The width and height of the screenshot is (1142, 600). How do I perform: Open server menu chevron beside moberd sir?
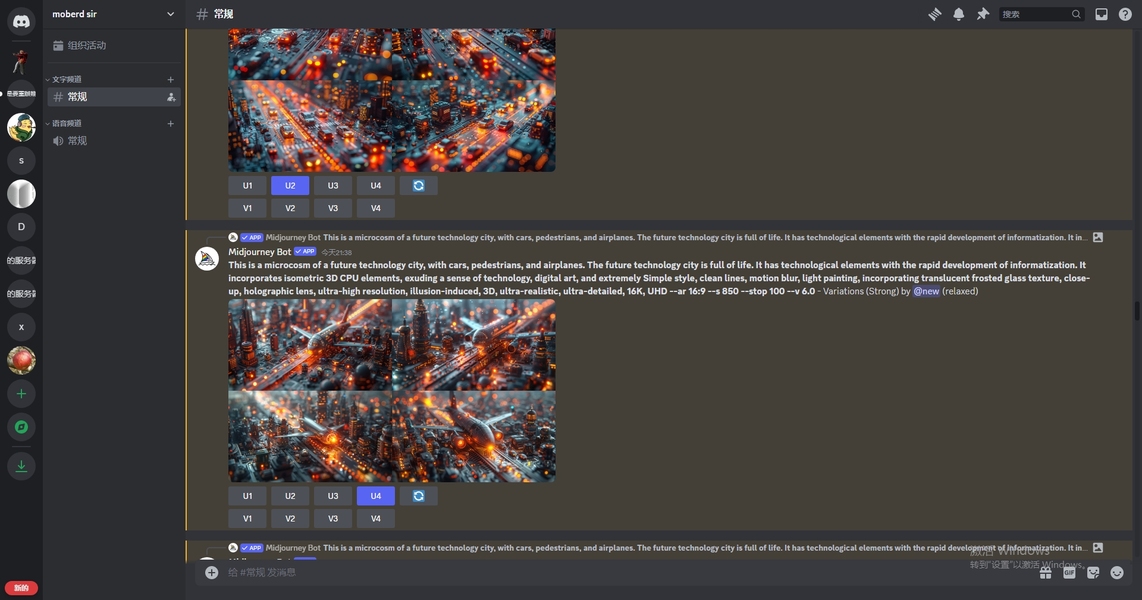click(170, 14)
